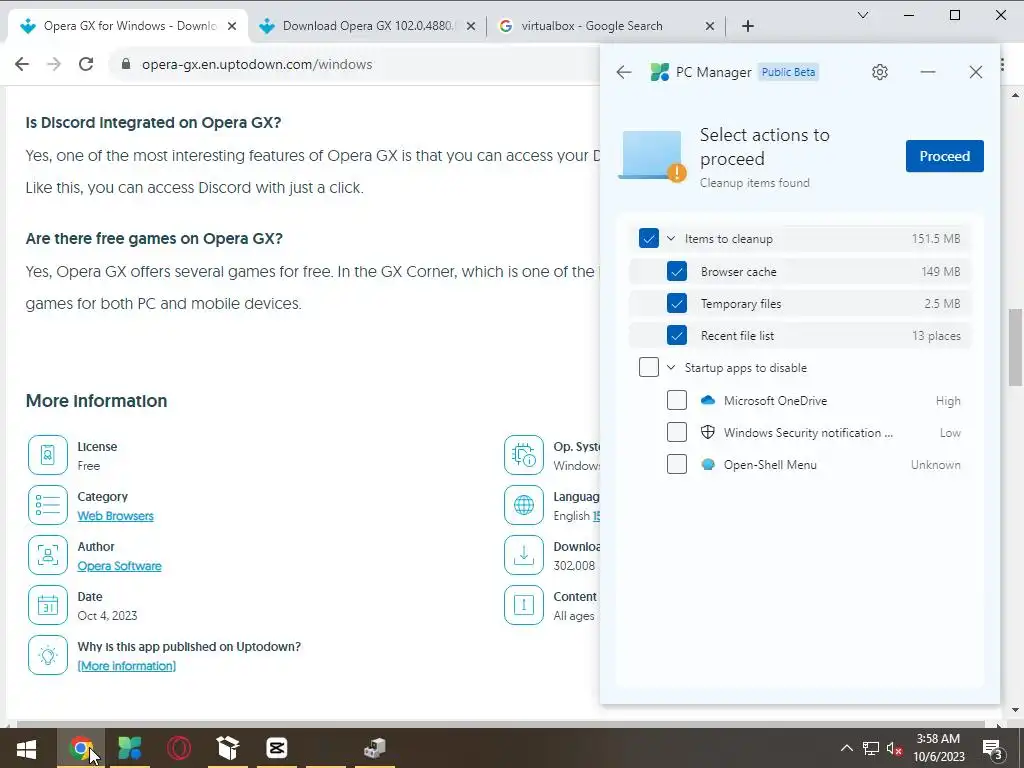Open Web Browsers category link
The width and height of the screenshot is (1024, 768).
coord(116,516)
